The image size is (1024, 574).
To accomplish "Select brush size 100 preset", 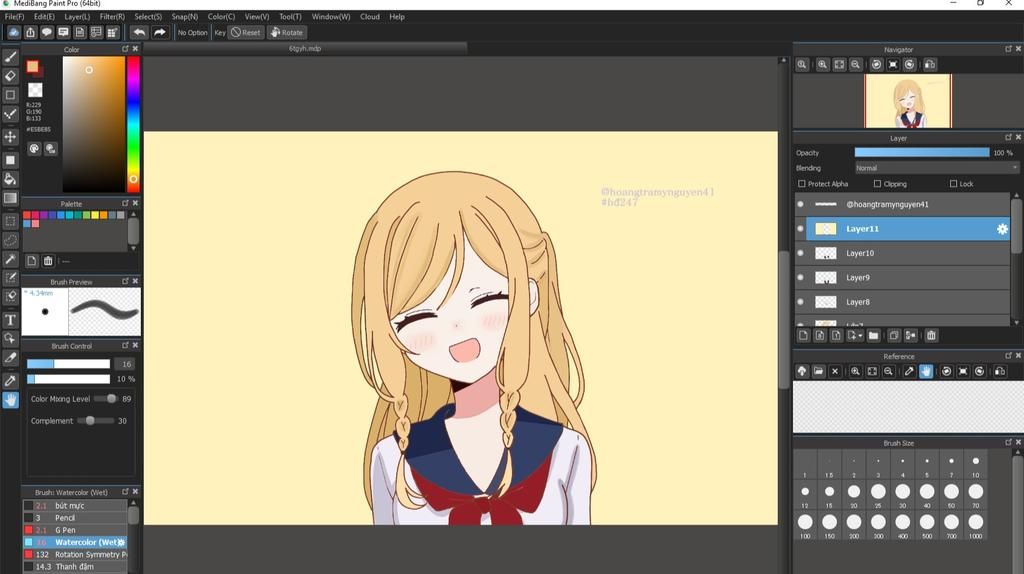I will [805, 522].
